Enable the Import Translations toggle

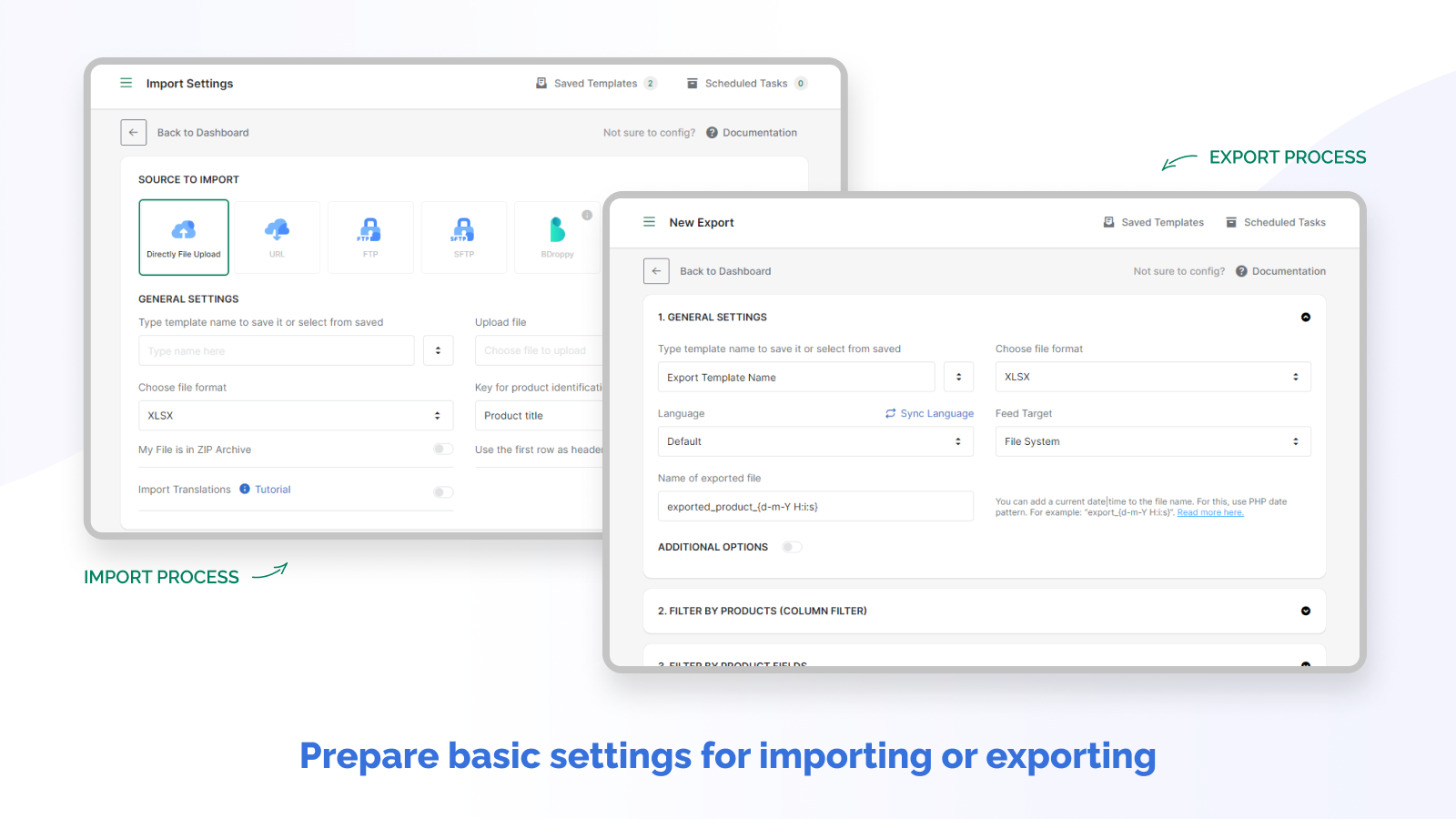click(444, 491)
